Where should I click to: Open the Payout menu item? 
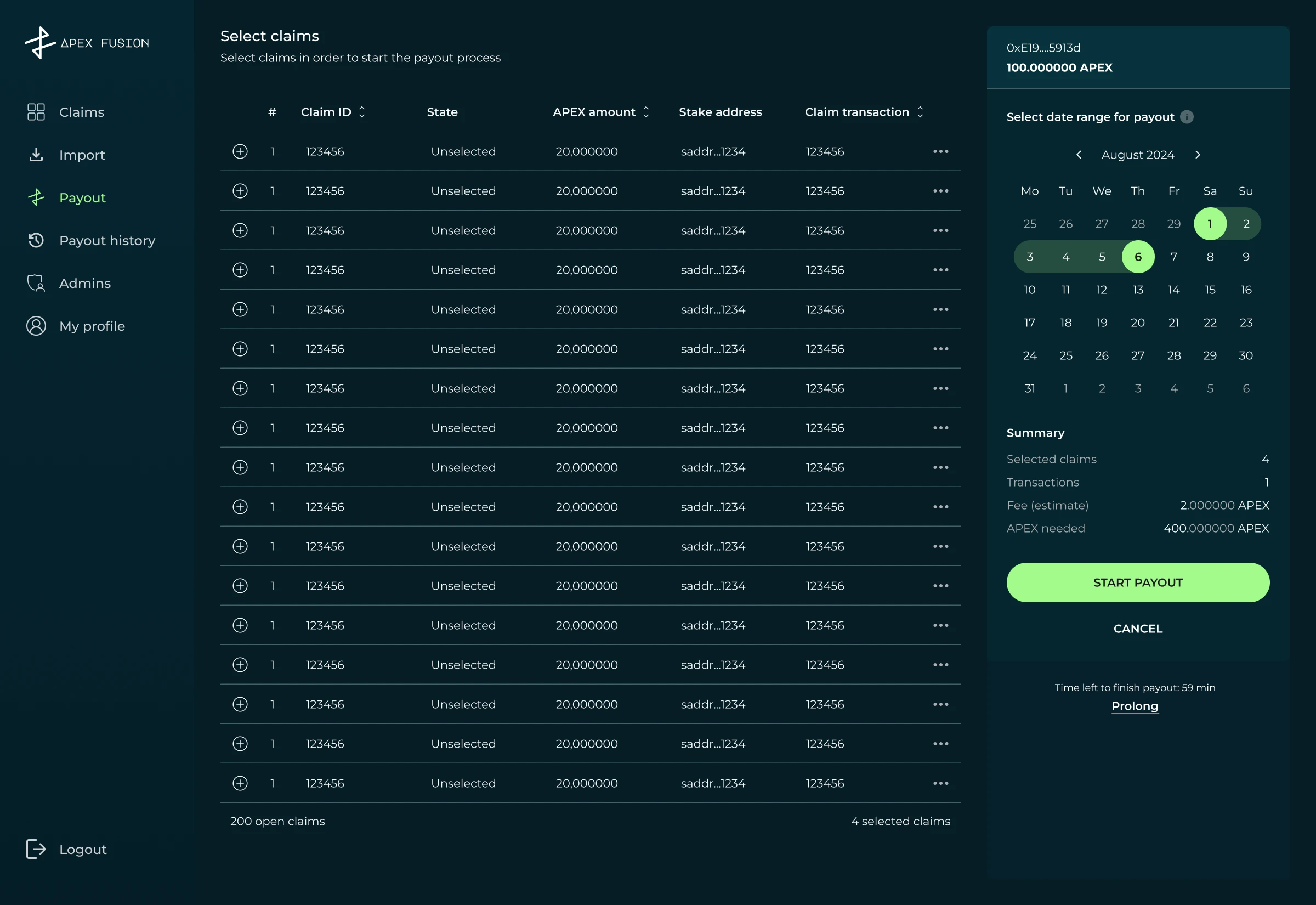point(82,198)
